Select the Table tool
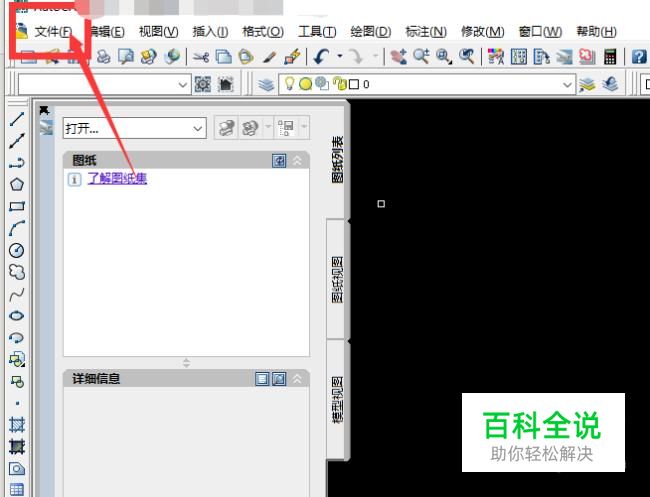650x497 pixels. 17,490
